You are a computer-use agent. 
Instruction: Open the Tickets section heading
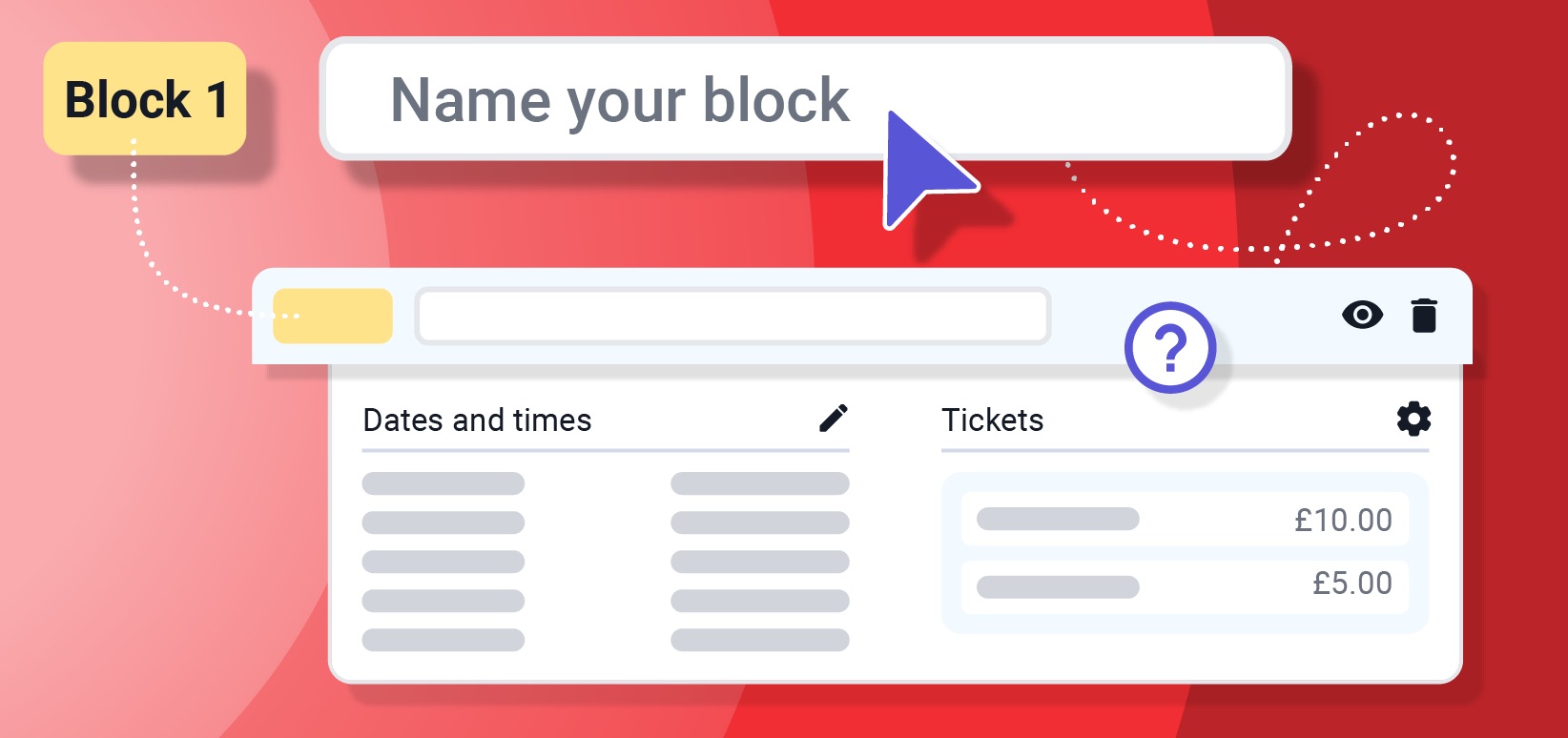point(993,420)
